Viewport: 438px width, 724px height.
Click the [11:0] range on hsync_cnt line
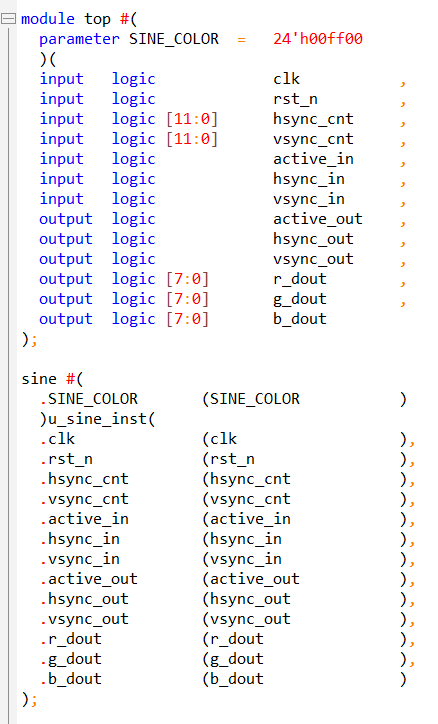[192, 119]
